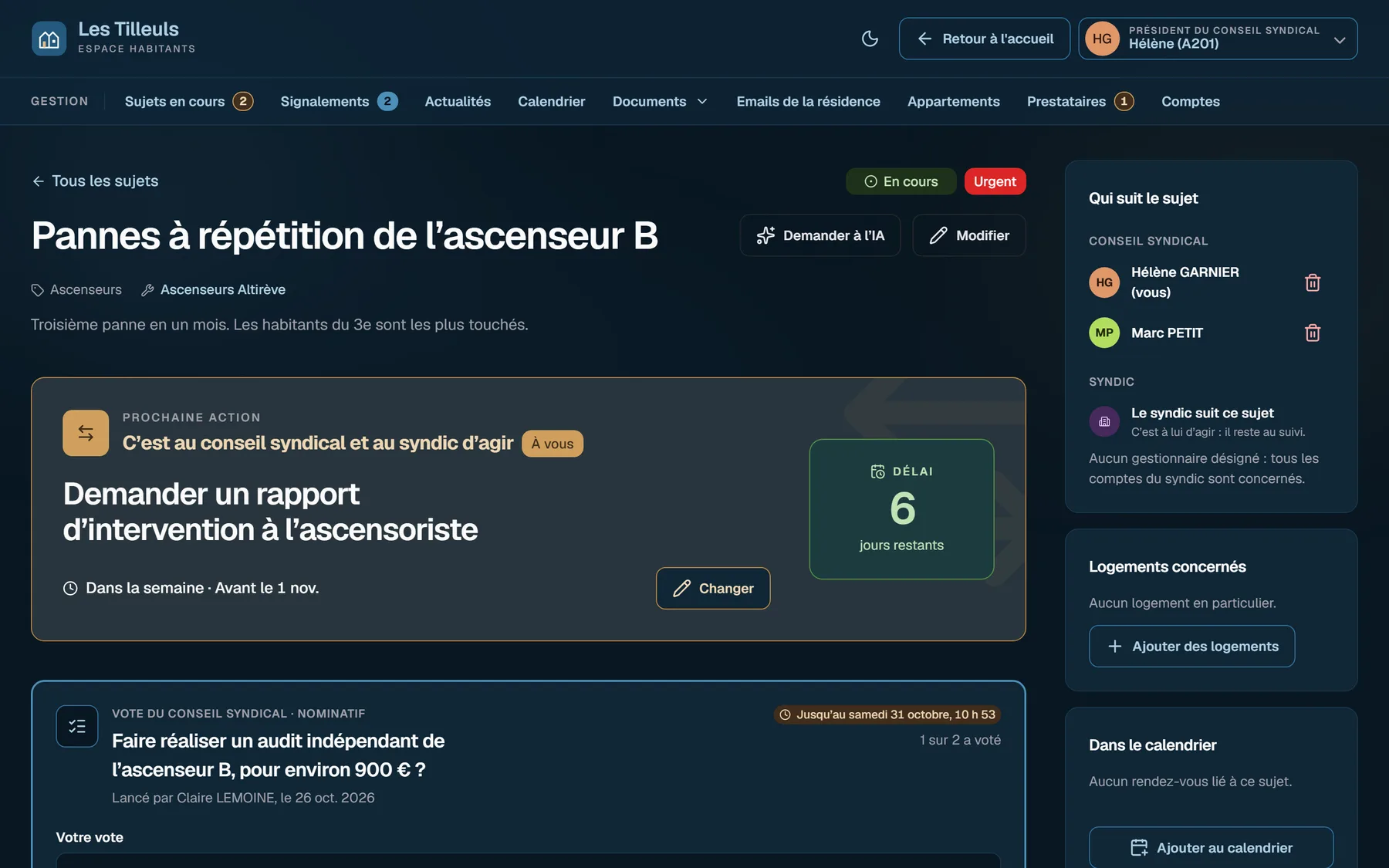This screenshot has width=1389, height=868.
Task: Click the Changer button
Action: (713, 588)
